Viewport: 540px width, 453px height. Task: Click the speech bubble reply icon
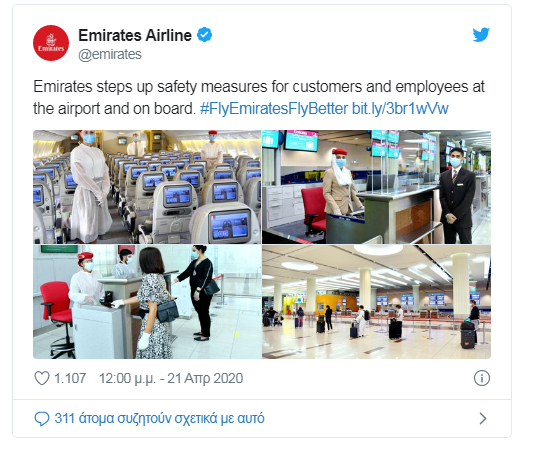(x=42, y=419)
